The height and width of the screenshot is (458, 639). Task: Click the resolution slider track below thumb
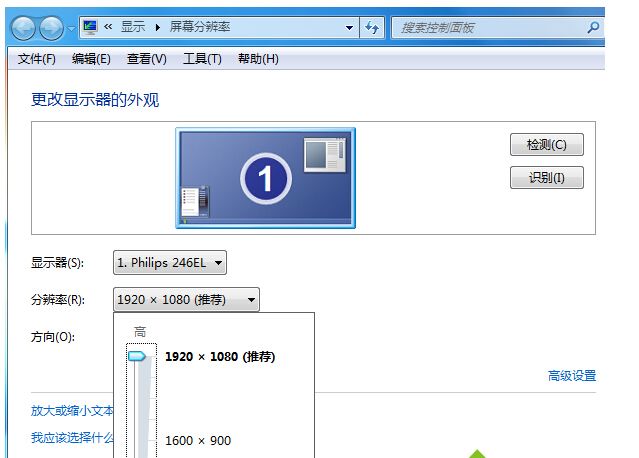(x=143, y=410)
